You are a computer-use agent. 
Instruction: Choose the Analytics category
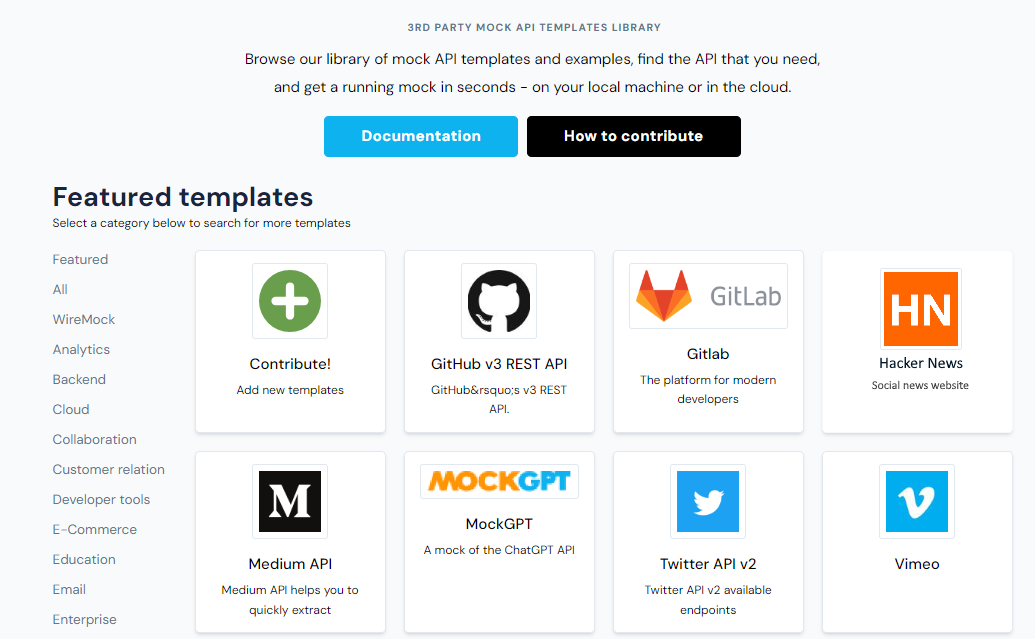81,349
